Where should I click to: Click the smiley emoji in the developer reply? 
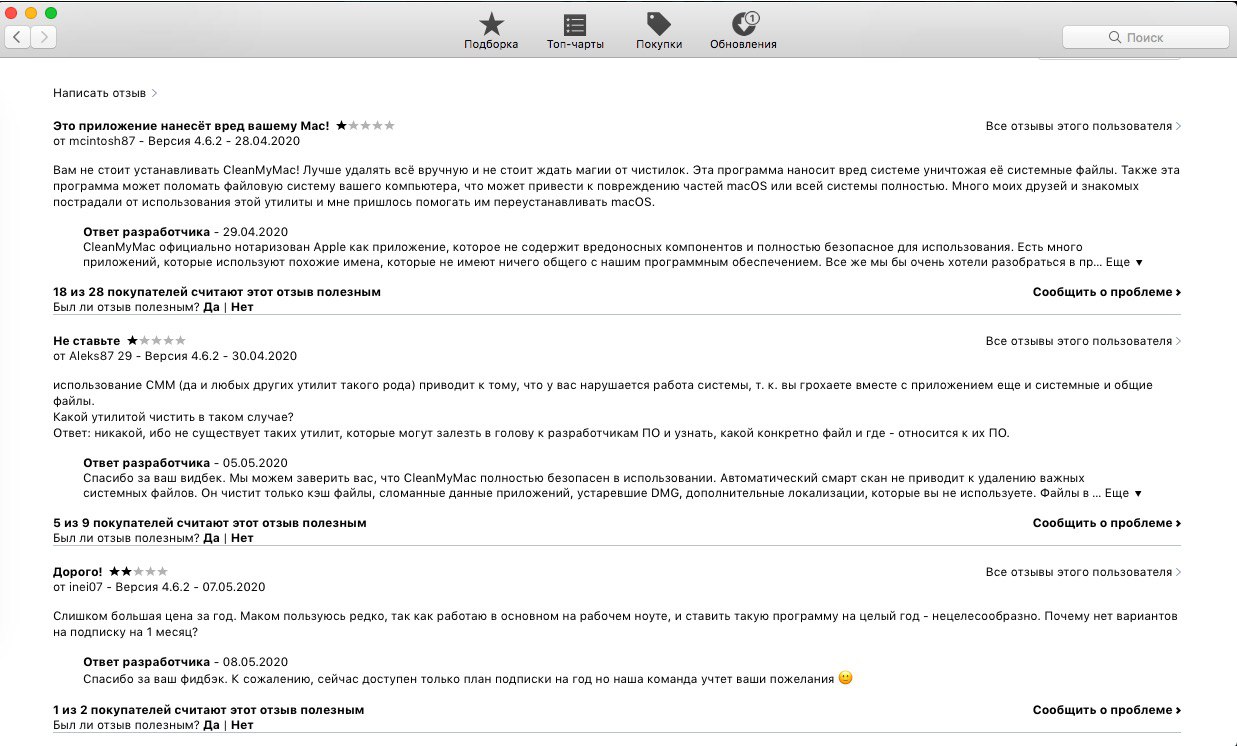pyautogui.click(x=845, y=678)
